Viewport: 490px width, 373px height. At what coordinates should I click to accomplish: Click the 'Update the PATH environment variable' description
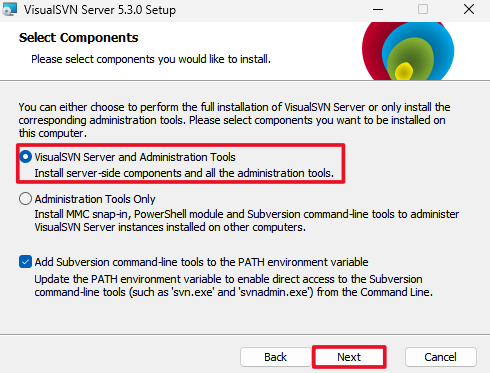coord(234,286)
